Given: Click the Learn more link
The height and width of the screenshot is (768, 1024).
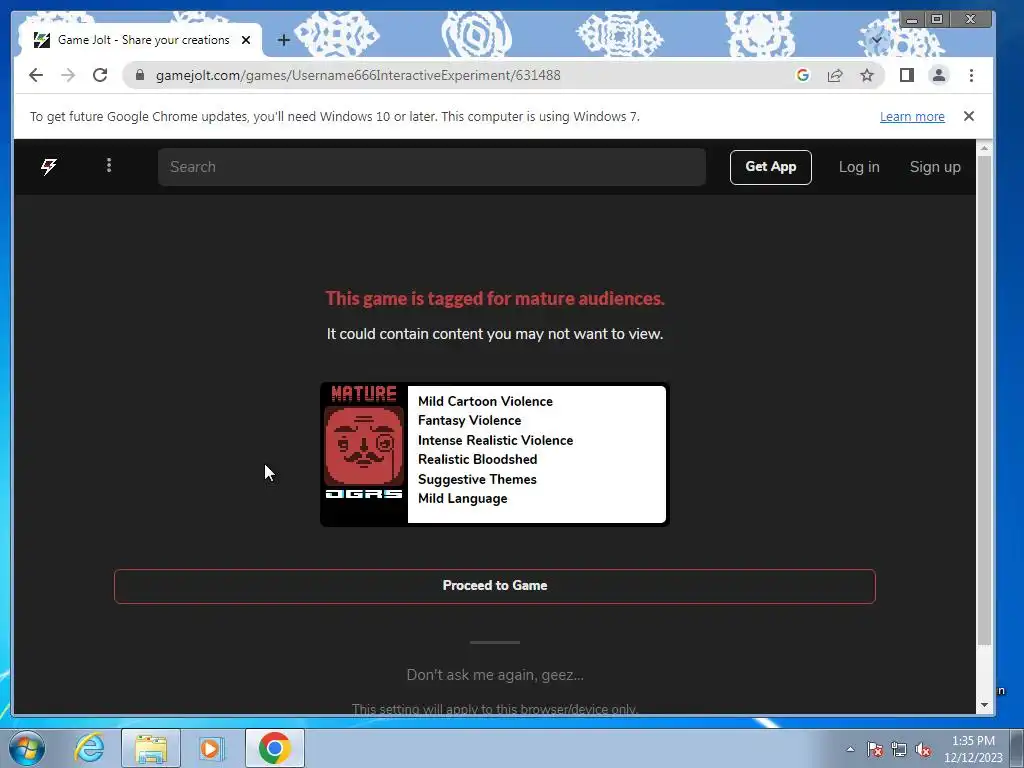Looking at the screenshot, I should tap(912, 116).
